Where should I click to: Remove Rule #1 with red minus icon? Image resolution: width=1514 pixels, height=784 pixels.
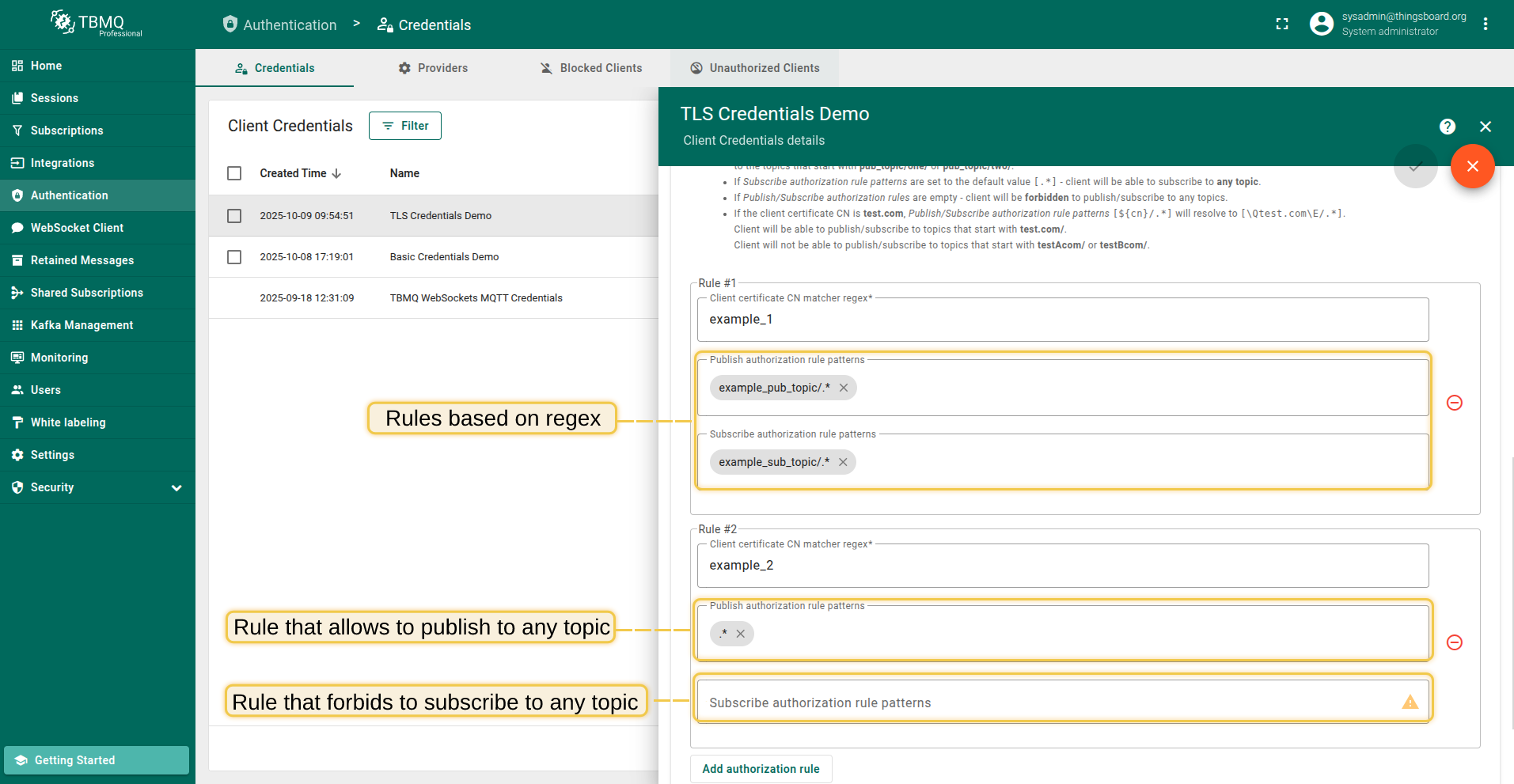point(1454,403)
